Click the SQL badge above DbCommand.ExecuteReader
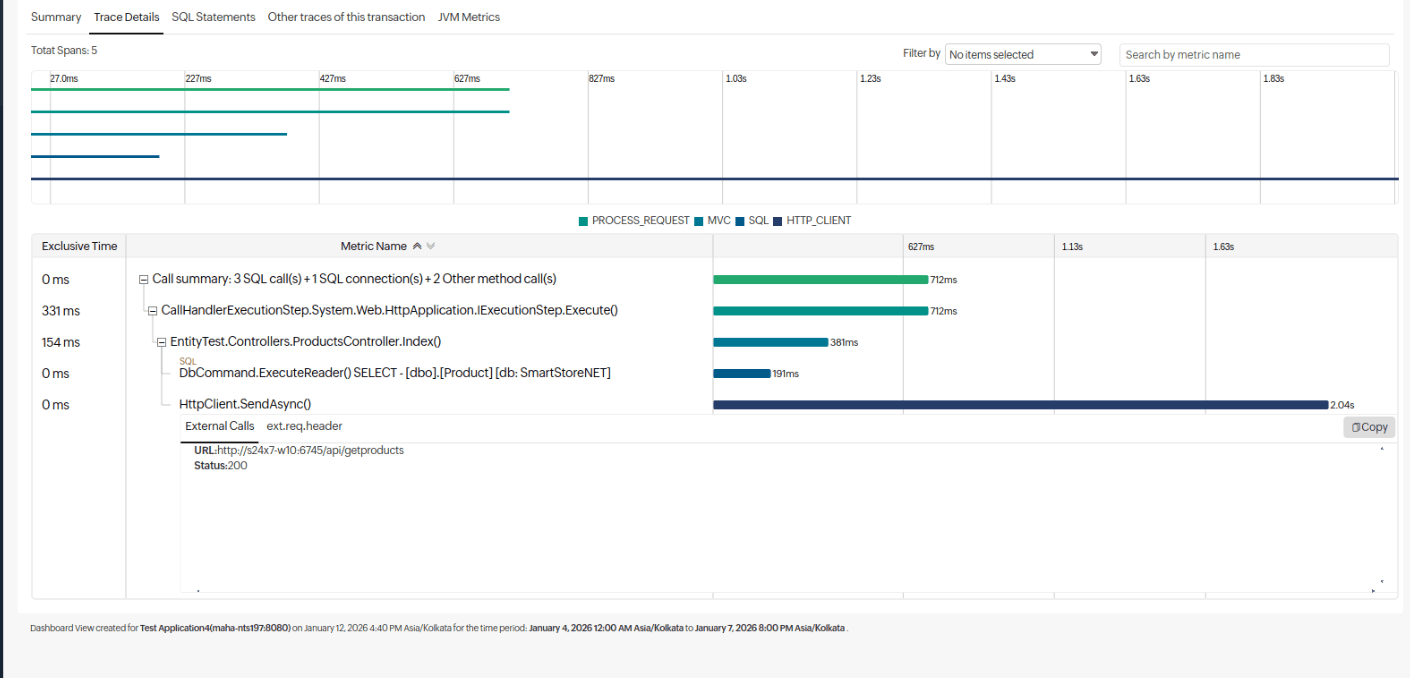The height and width of the screenshot is (678, 1410). 187,361
